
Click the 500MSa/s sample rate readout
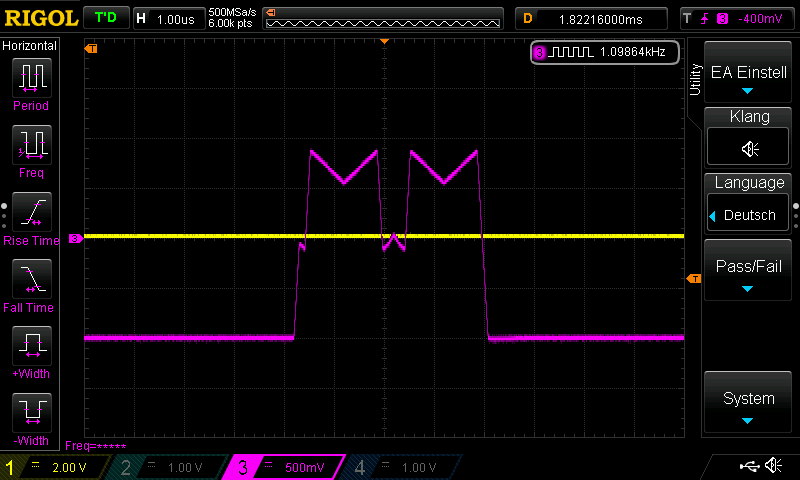[232, 13]
